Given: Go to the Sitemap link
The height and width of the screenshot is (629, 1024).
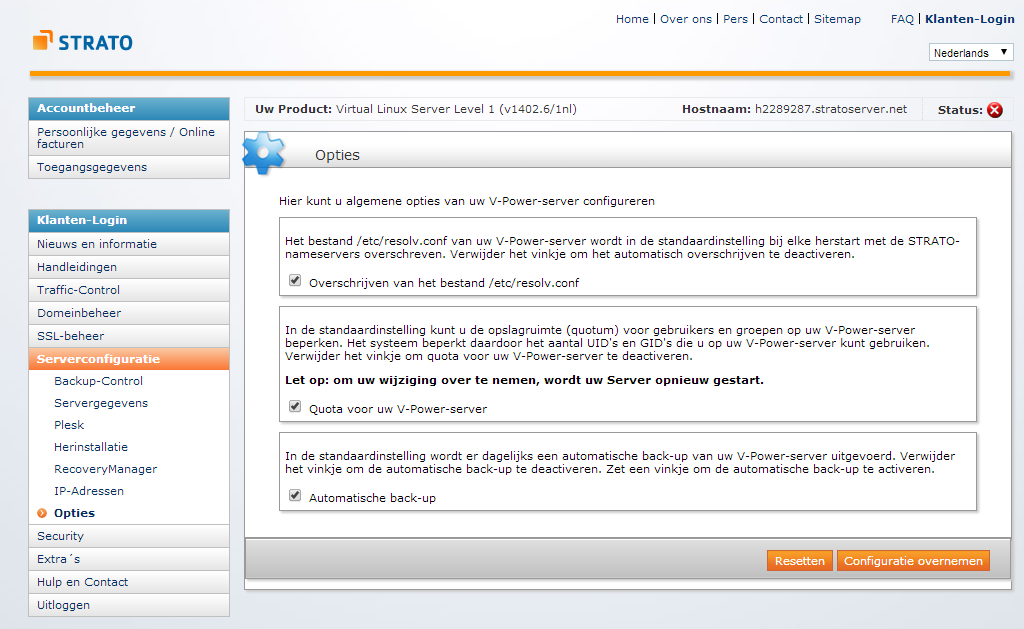Looking at the screenshot, I should [837, 19].
